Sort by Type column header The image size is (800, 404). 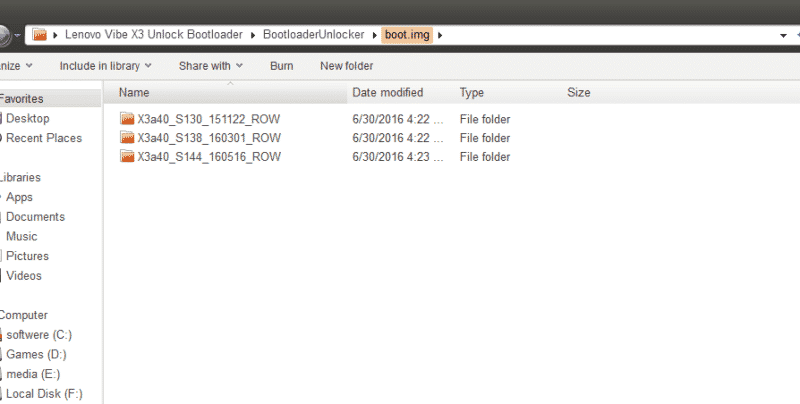471,92
